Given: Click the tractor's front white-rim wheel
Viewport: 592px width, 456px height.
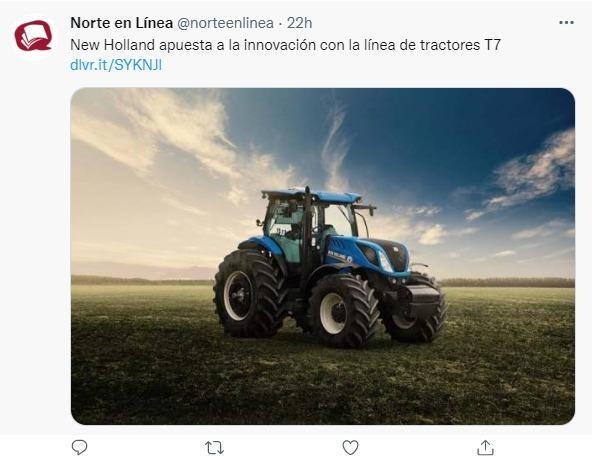Looking at the screenshot, I should (x=342, y=310).
